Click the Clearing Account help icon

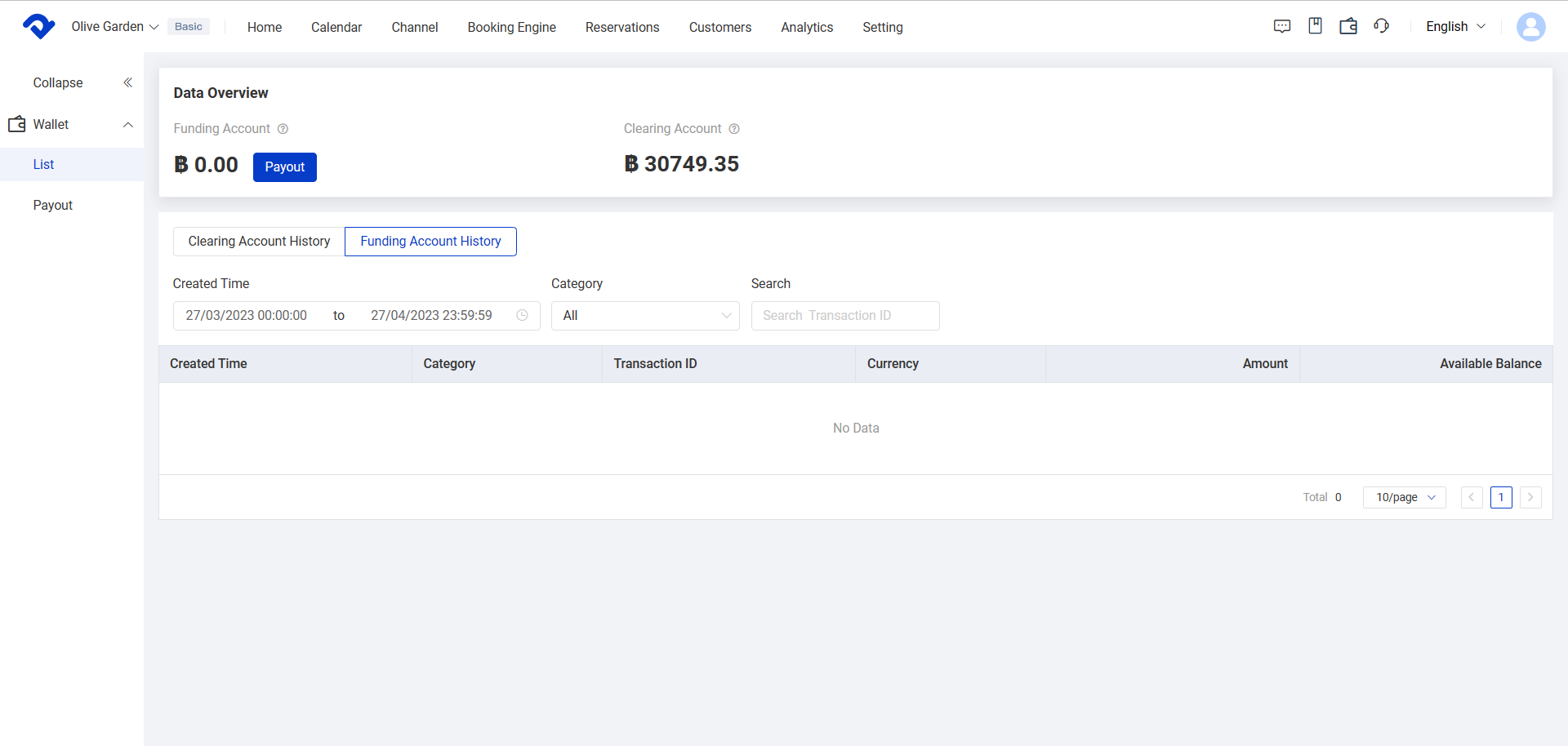(734, 129)
